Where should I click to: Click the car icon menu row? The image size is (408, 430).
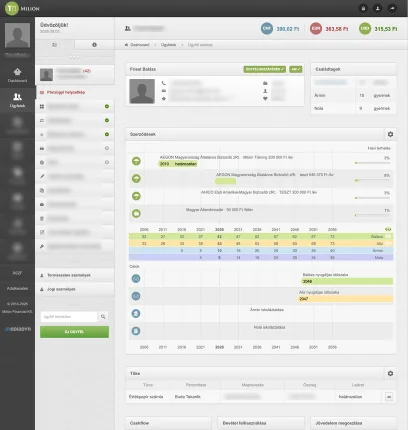75,148
